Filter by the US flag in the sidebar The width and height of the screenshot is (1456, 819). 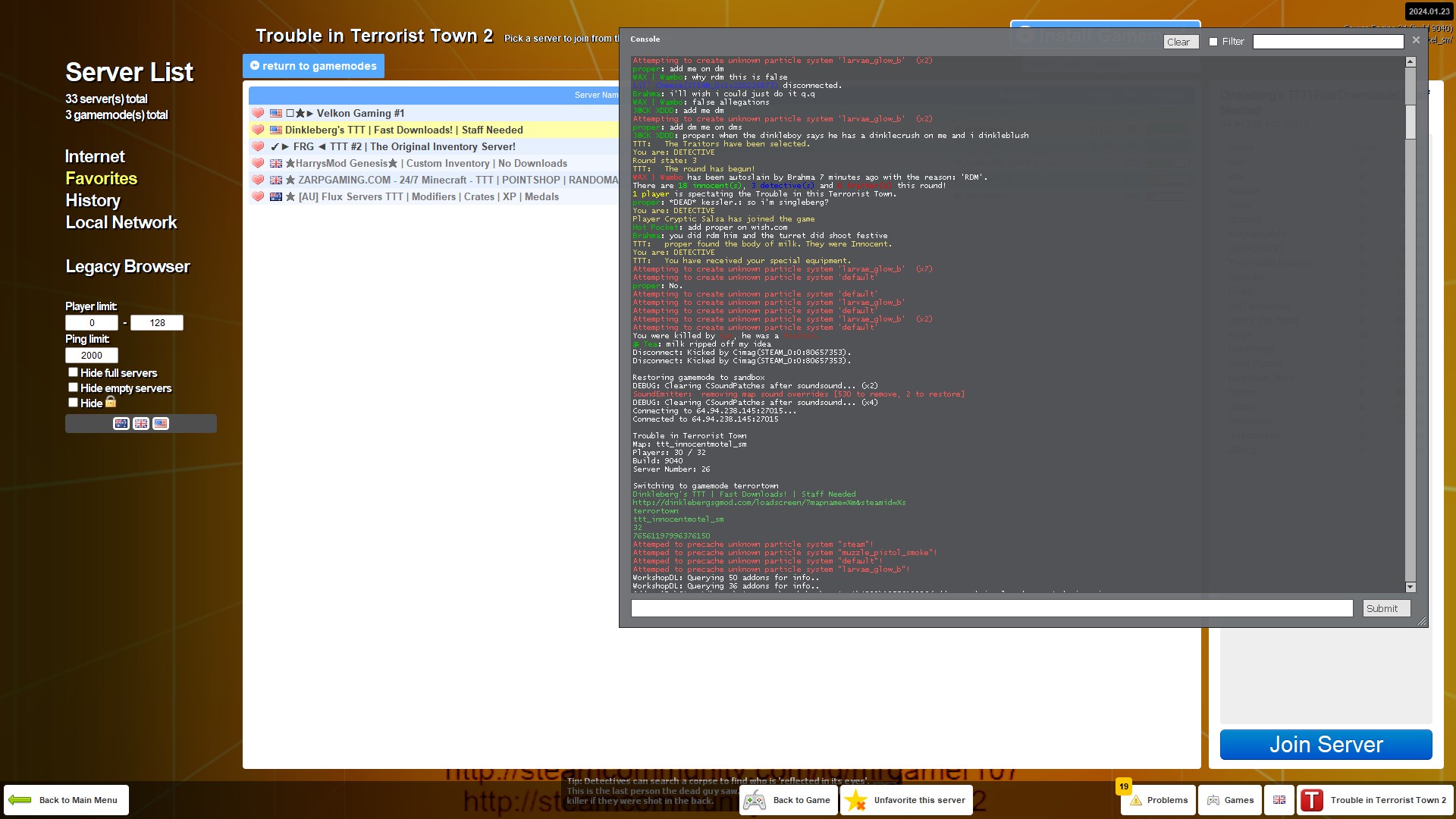[x=161, y=424]
